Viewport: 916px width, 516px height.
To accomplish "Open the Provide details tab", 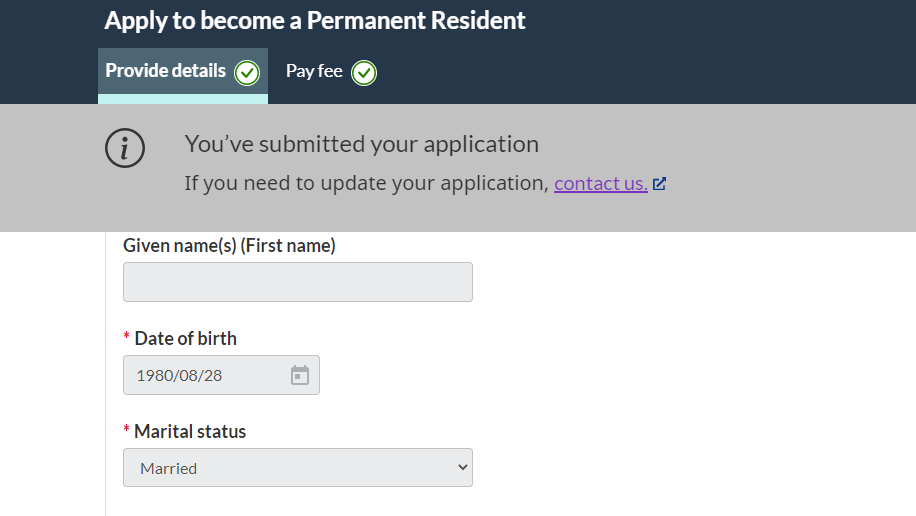I will 166,72.
